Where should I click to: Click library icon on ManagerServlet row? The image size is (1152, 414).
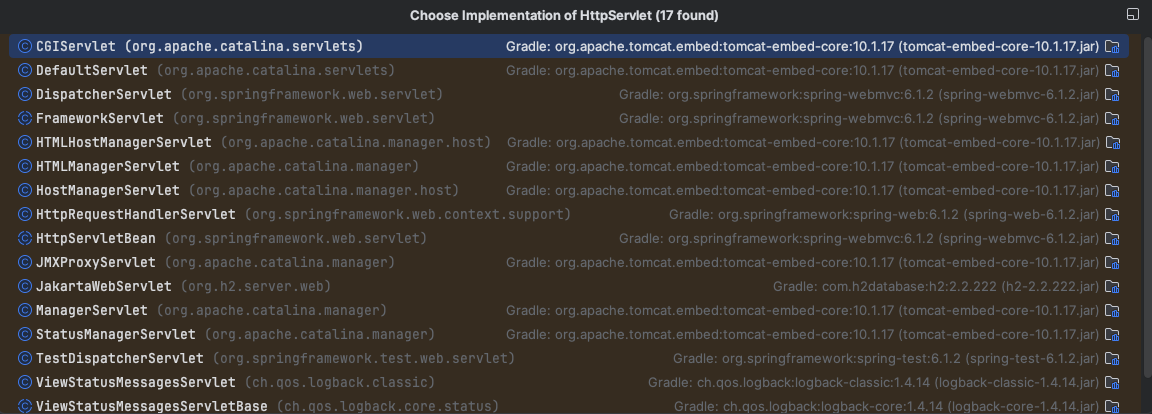click(x=1112, y=311)
